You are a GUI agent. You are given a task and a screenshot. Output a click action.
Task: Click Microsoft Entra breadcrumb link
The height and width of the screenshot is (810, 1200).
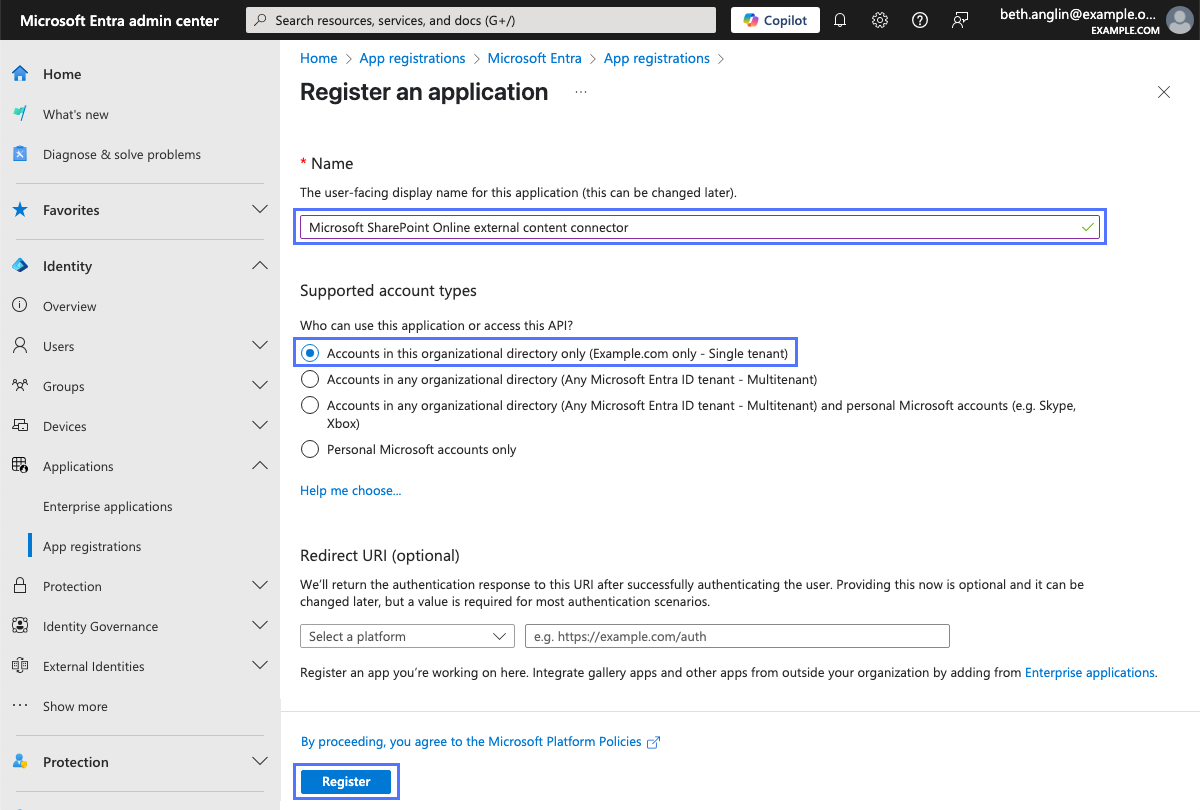pos(535,58)
